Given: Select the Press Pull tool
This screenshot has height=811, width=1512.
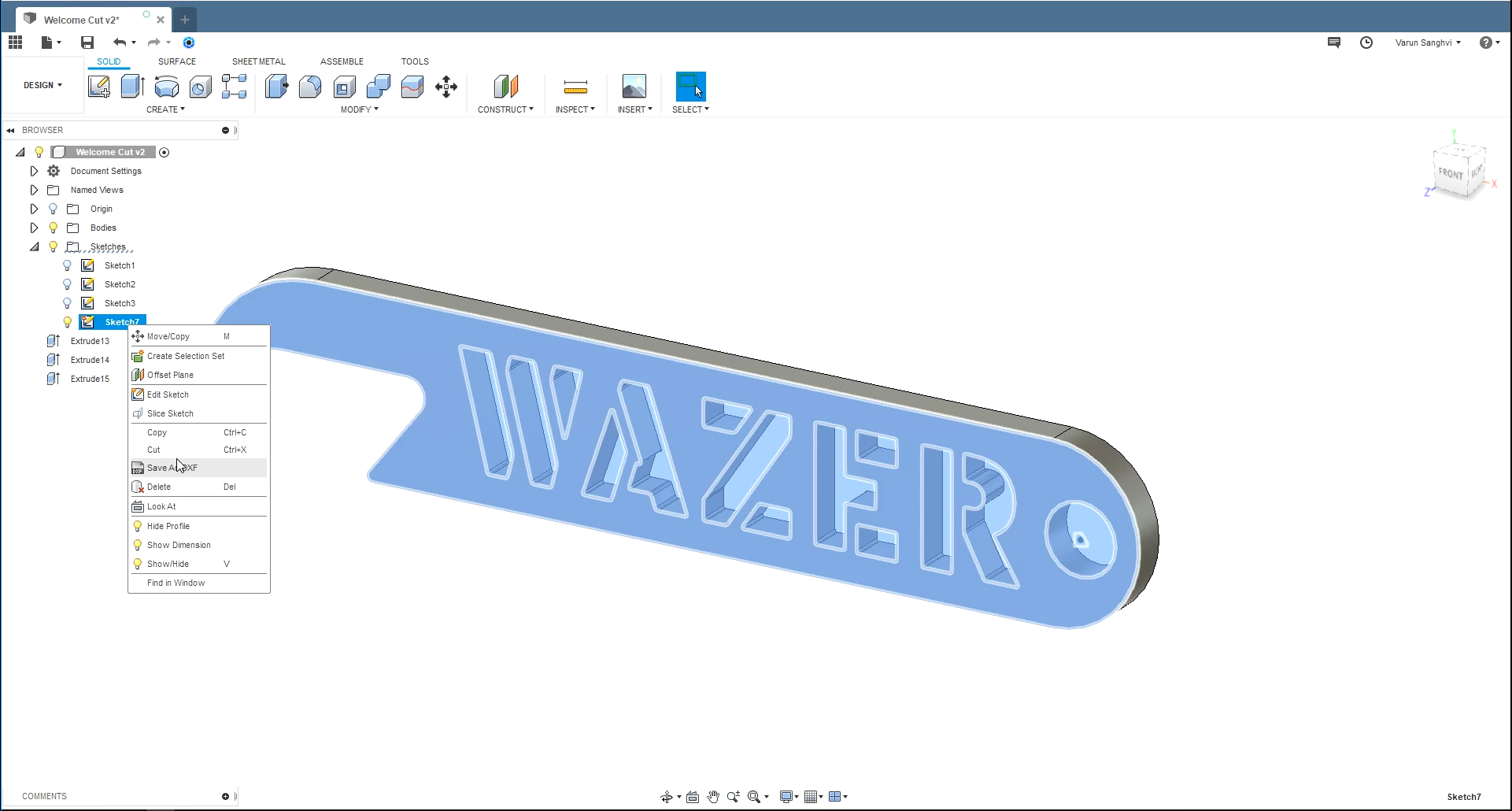Looking at the screenshot, I should point(276,87).
